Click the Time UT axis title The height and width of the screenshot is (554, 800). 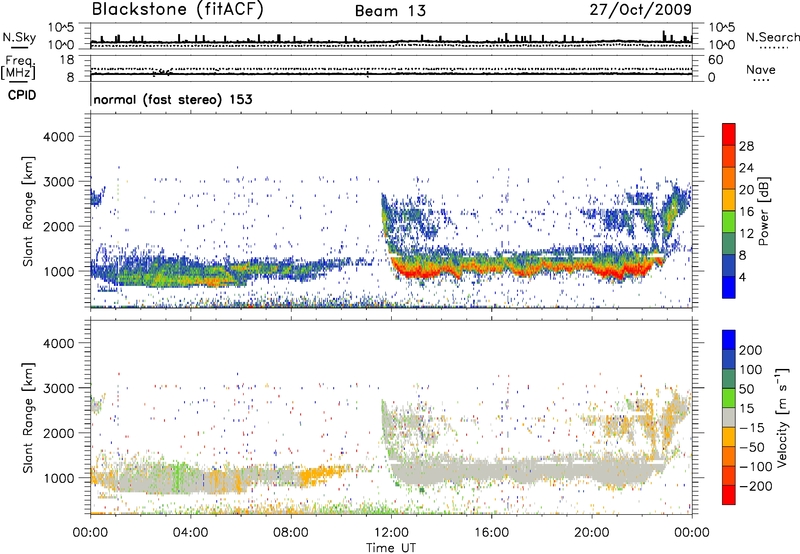tap(391, 548)
